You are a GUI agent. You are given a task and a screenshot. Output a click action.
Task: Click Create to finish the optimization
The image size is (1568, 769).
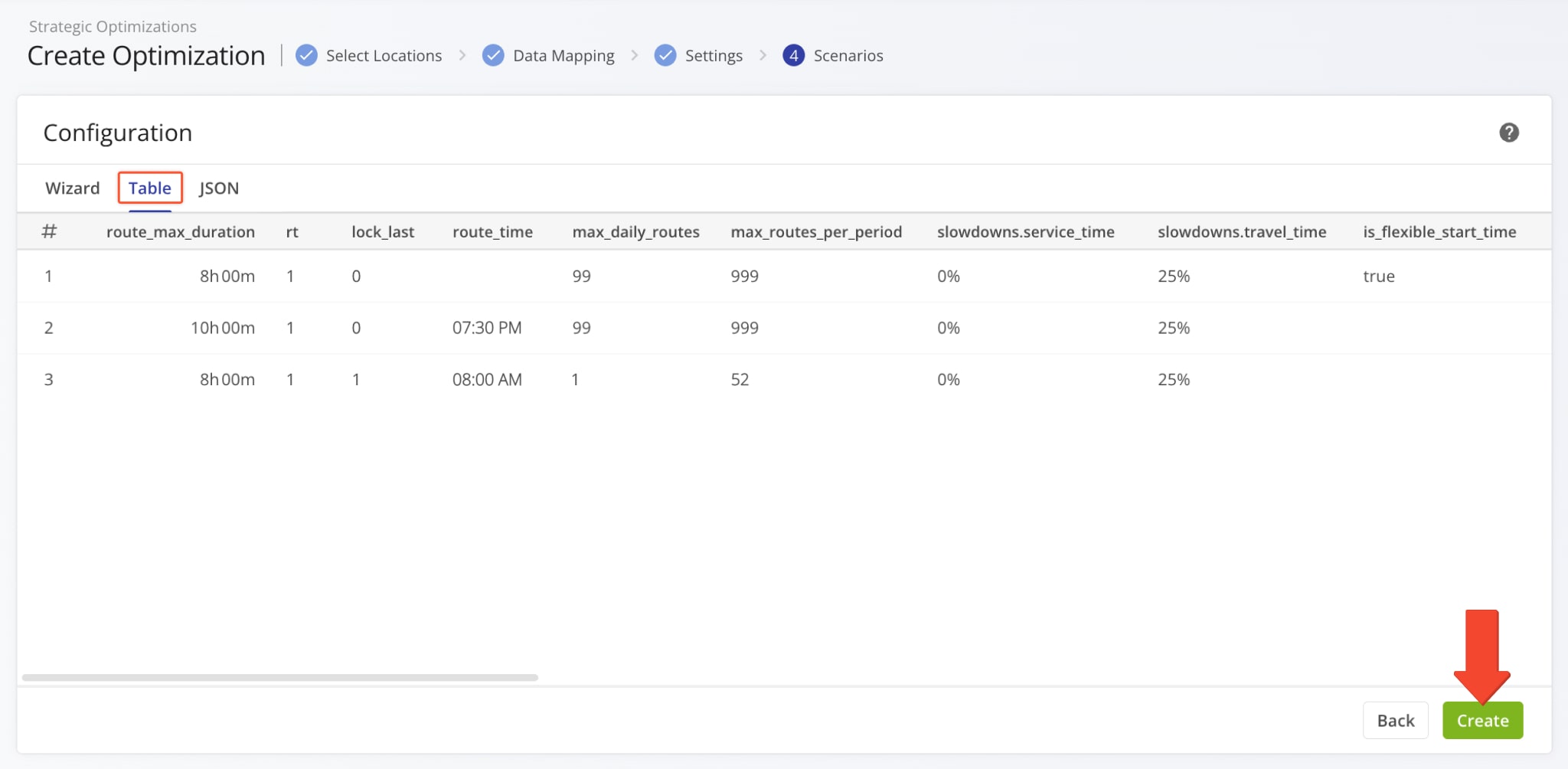(x=1482, y=720)
